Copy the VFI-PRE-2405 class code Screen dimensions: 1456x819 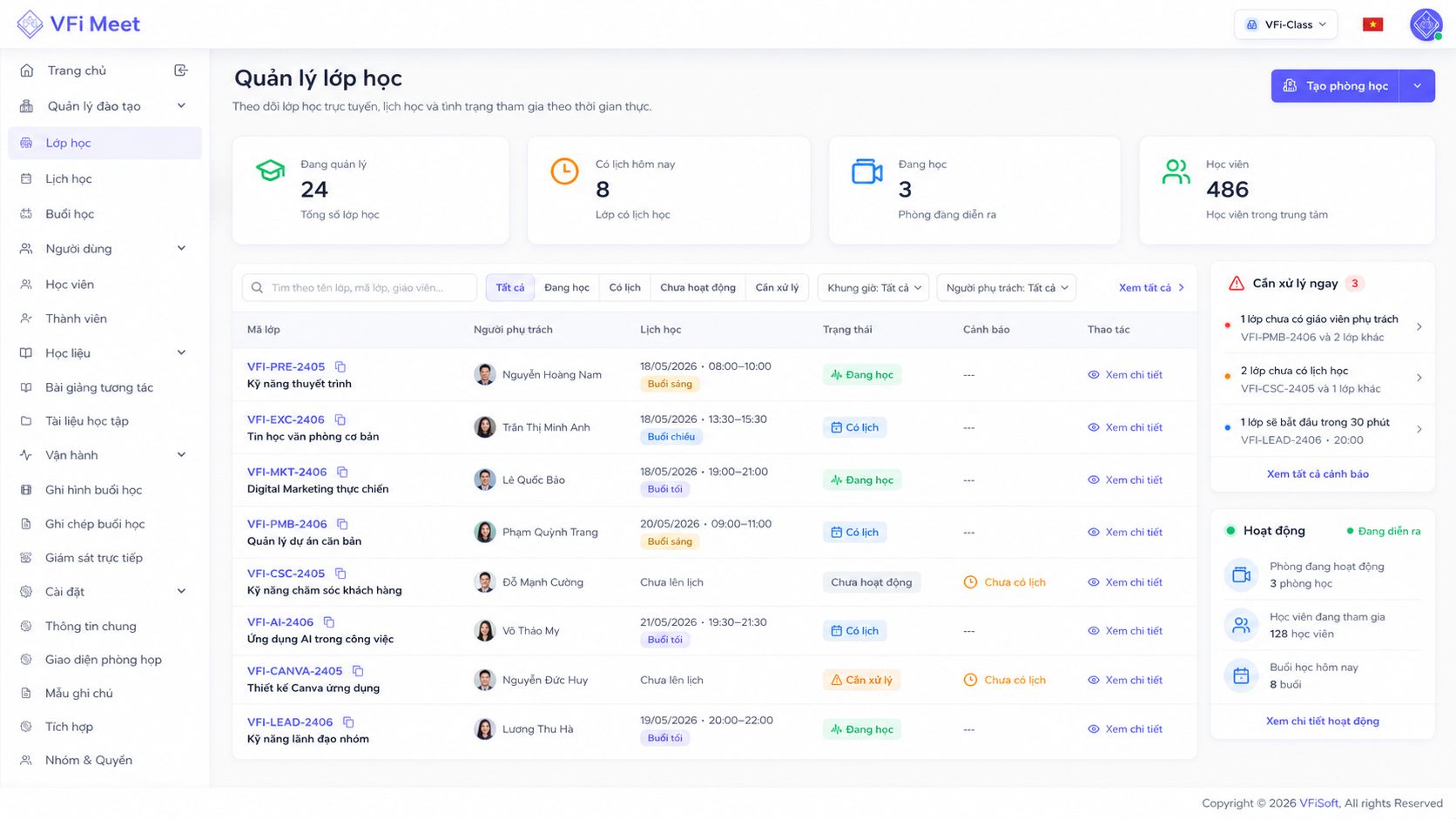[340, 367]
